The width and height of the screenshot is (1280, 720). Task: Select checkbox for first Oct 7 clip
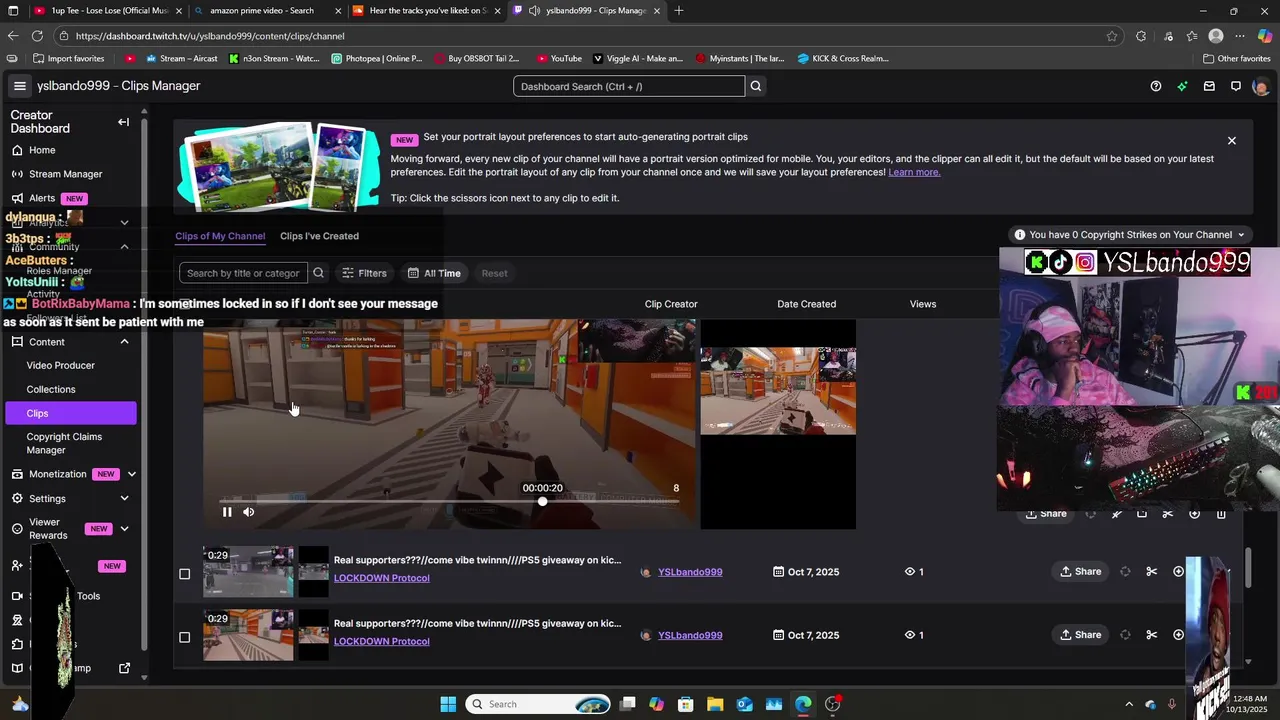click(184, 574)
